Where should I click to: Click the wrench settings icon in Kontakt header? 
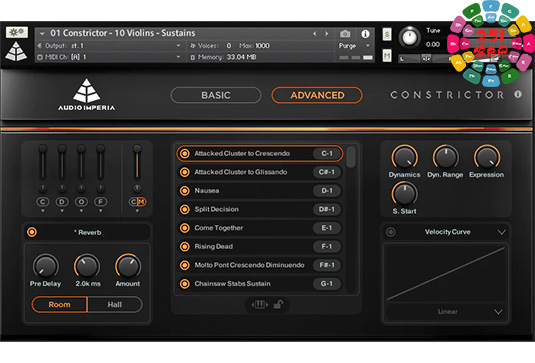click(x=17, y=32)
